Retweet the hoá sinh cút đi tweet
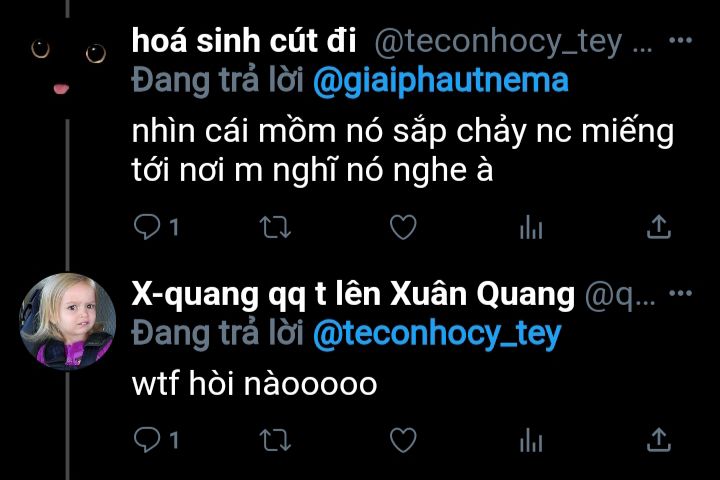 [275, 227]
